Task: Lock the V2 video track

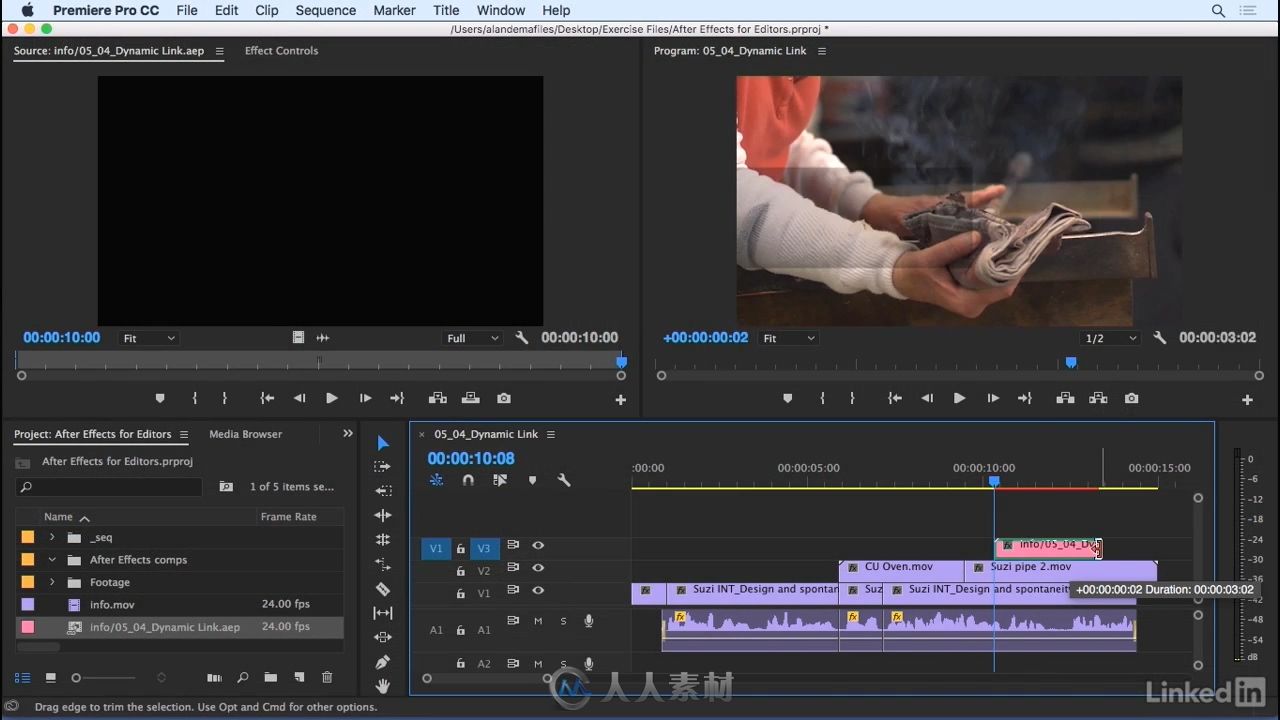Action: pyautogui.click(x=460, y=571)
